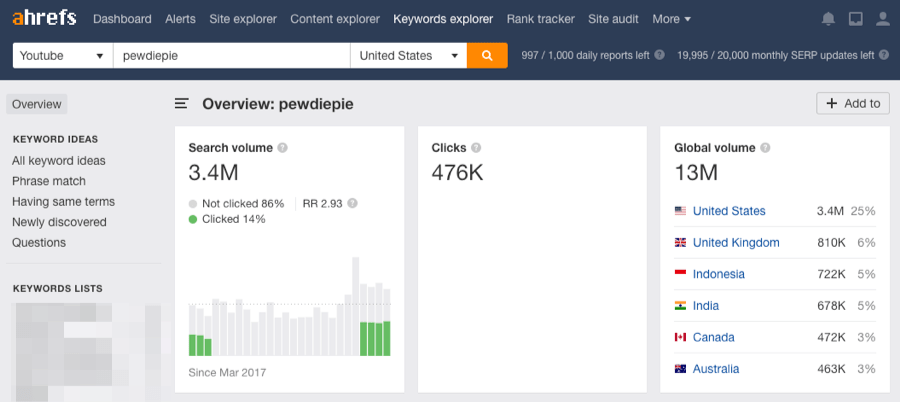Click the India flag icon
Viewport: 900px width, 402px height.
point(680,306)
